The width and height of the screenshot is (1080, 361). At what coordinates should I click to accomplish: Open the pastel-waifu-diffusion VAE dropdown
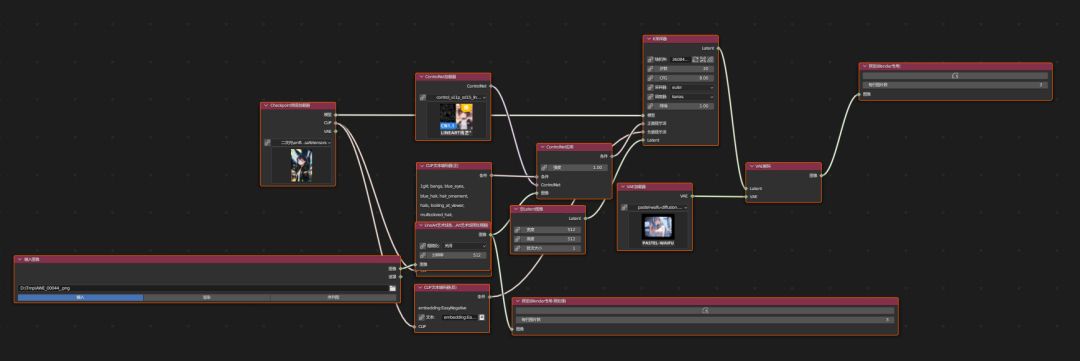pyautogui.click(x=658, y=207)
